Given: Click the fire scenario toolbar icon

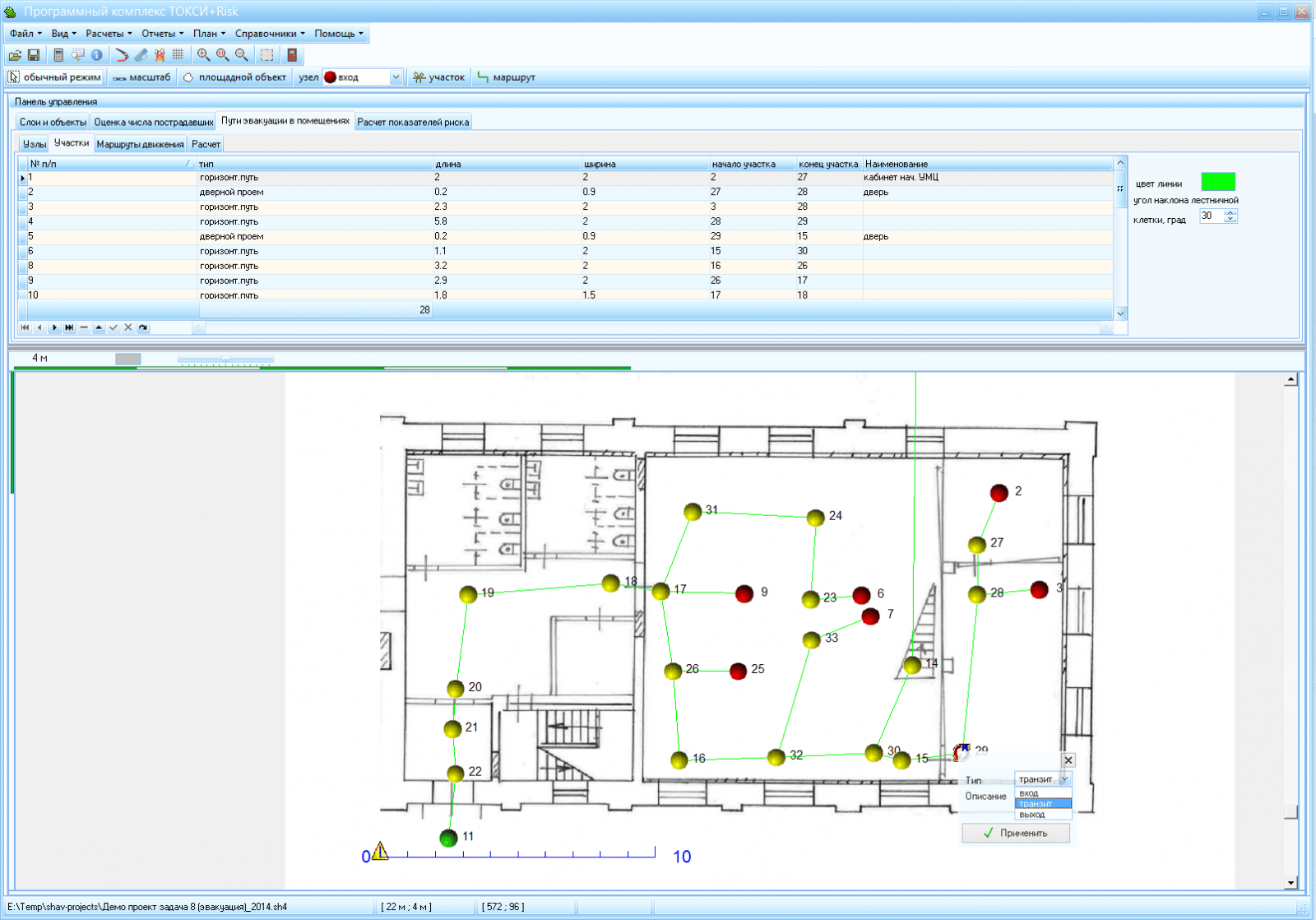Looking at the screenshot, I should coord(160,55).
